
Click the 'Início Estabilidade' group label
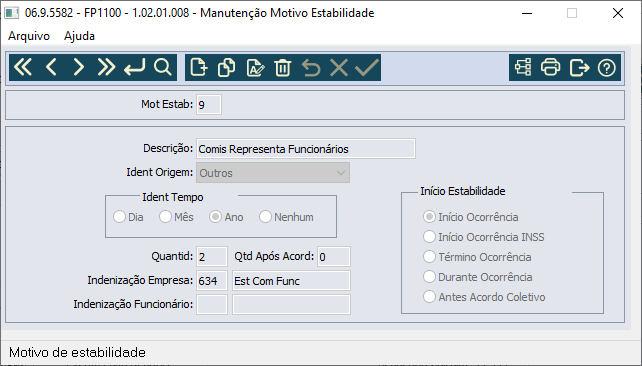coord(463,191)
